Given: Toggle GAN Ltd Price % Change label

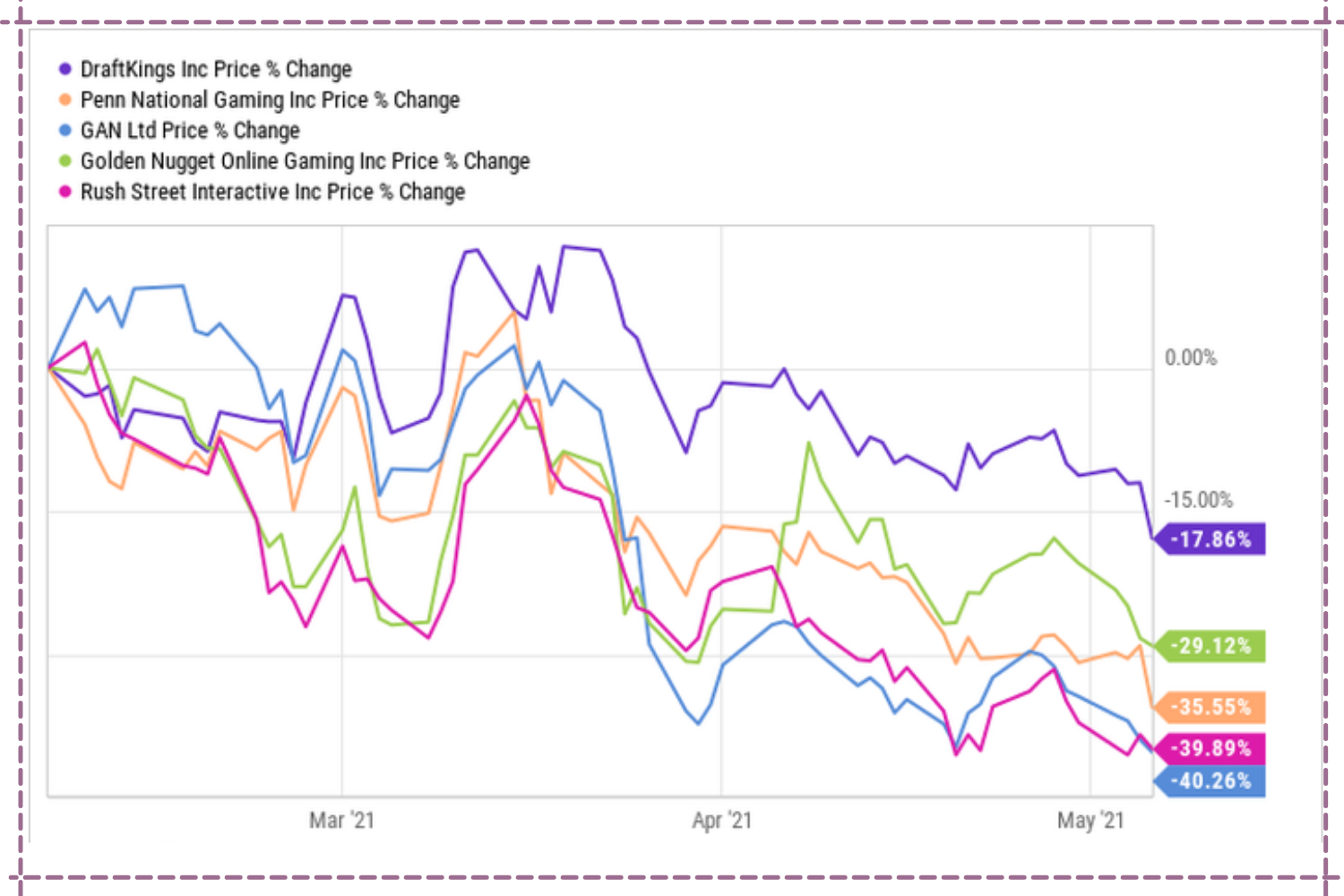Looking at the screenshot, I should tap(190, 130).
